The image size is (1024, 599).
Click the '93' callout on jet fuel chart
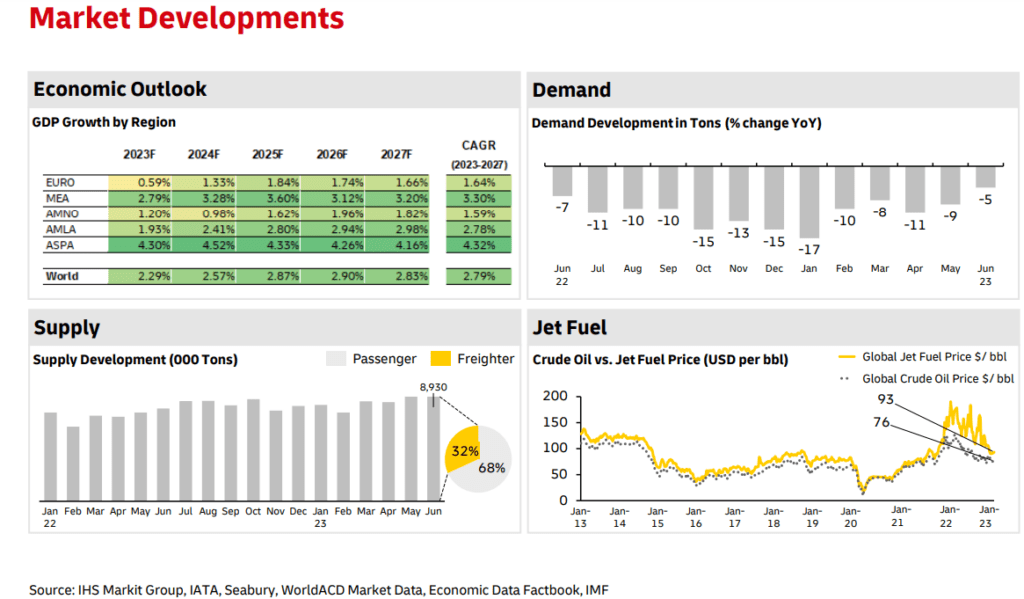coord(886,399)
